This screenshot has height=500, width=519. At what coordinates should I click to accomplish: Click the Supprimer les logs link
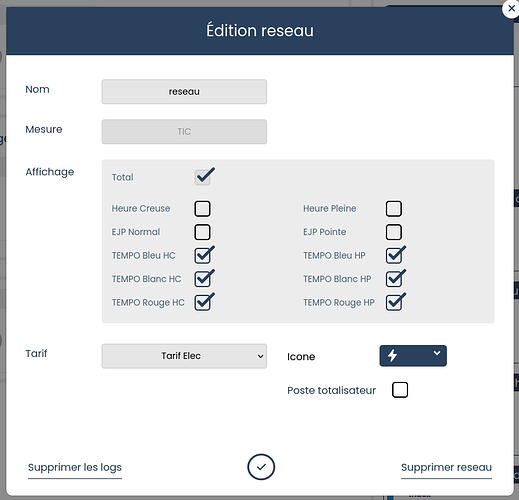point(75,467)
